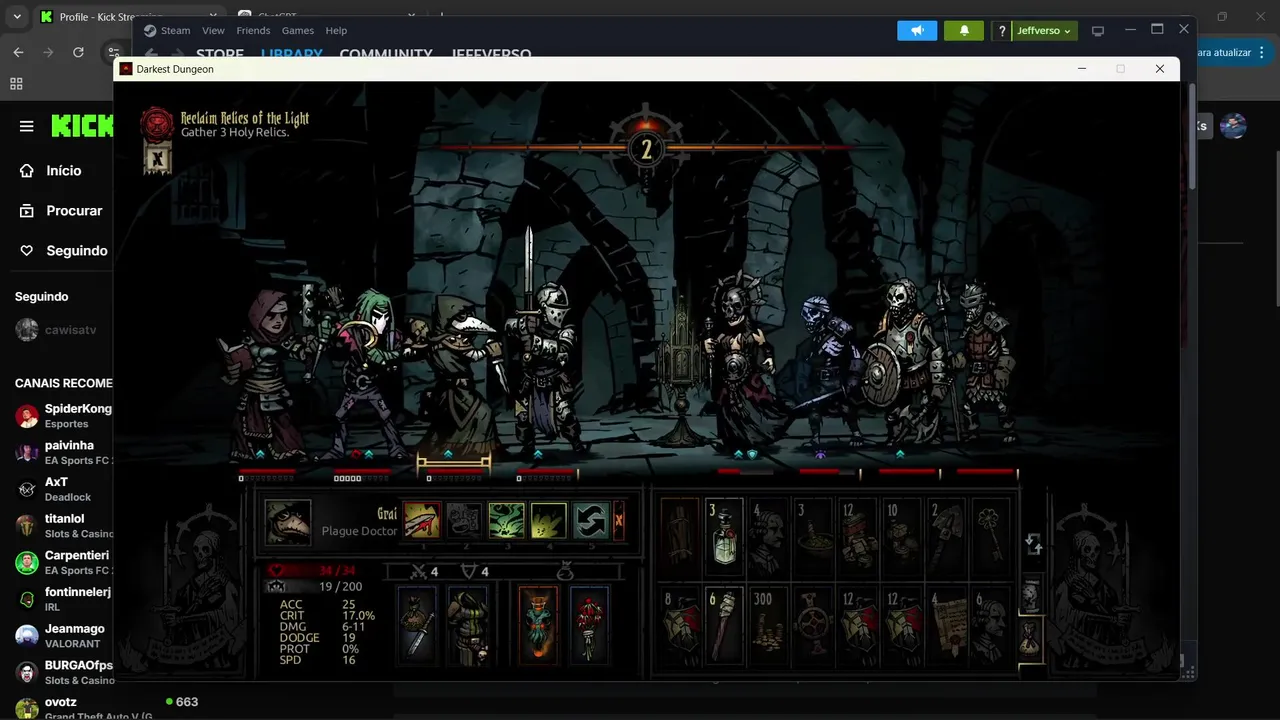Click the red quest seal icon
Viewport: 1280px width, 720px height.
pos(157,124)
